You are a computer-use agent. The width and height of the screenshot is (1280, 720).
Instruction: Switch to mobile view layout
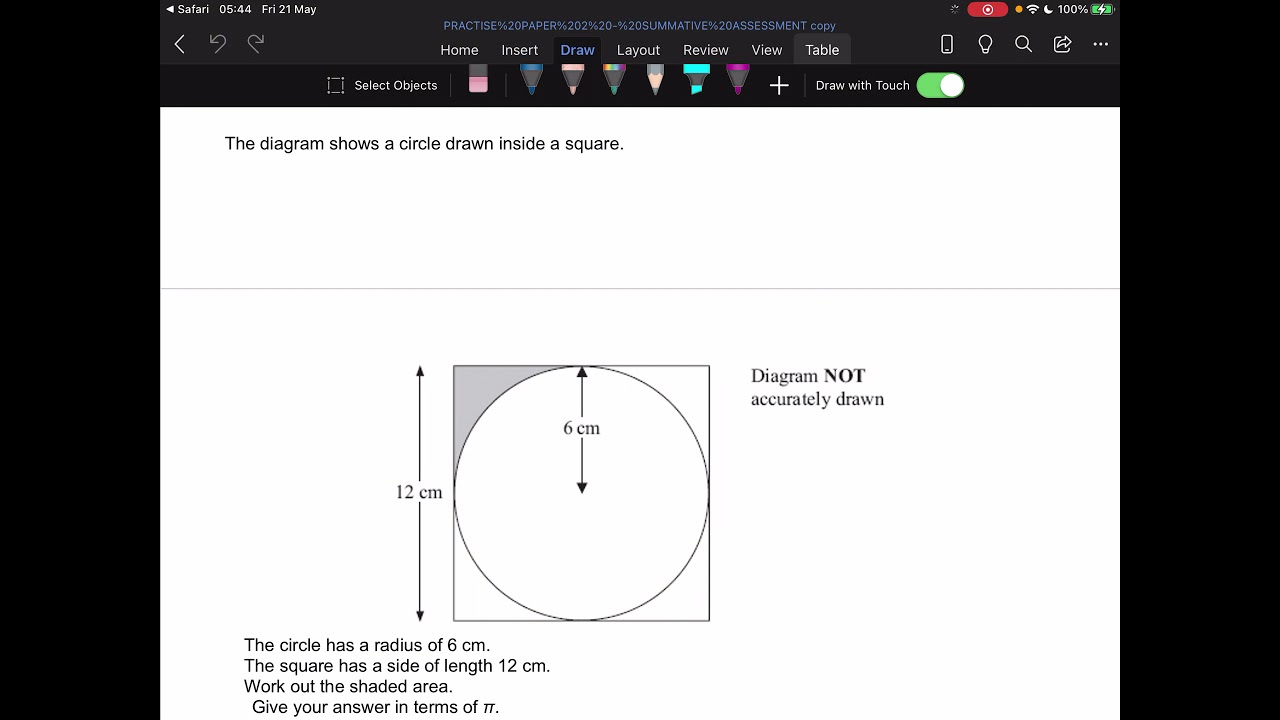point(947,44)
